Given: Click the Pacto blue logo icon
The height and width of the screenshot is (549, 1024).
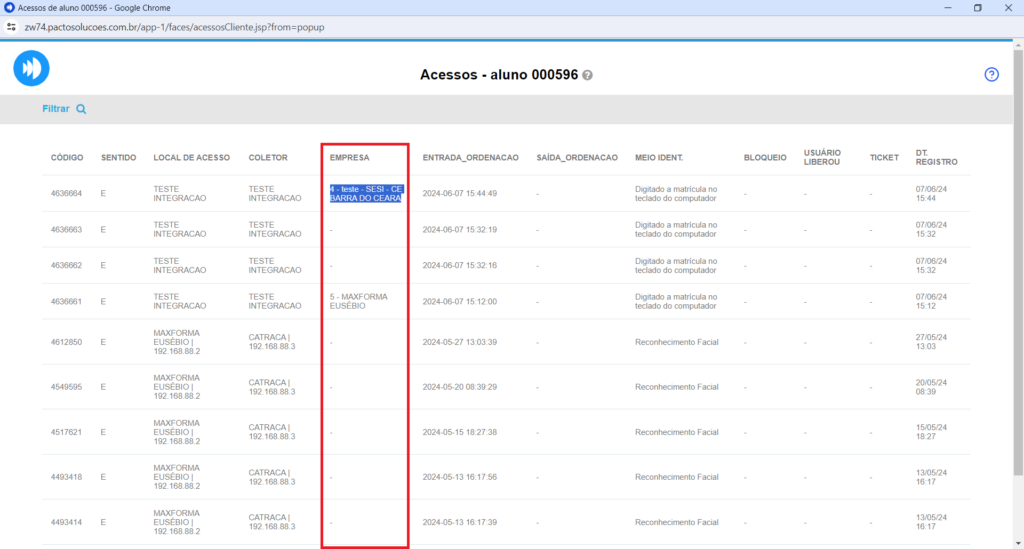Looking at the screenshot, I should pos(31,68).
